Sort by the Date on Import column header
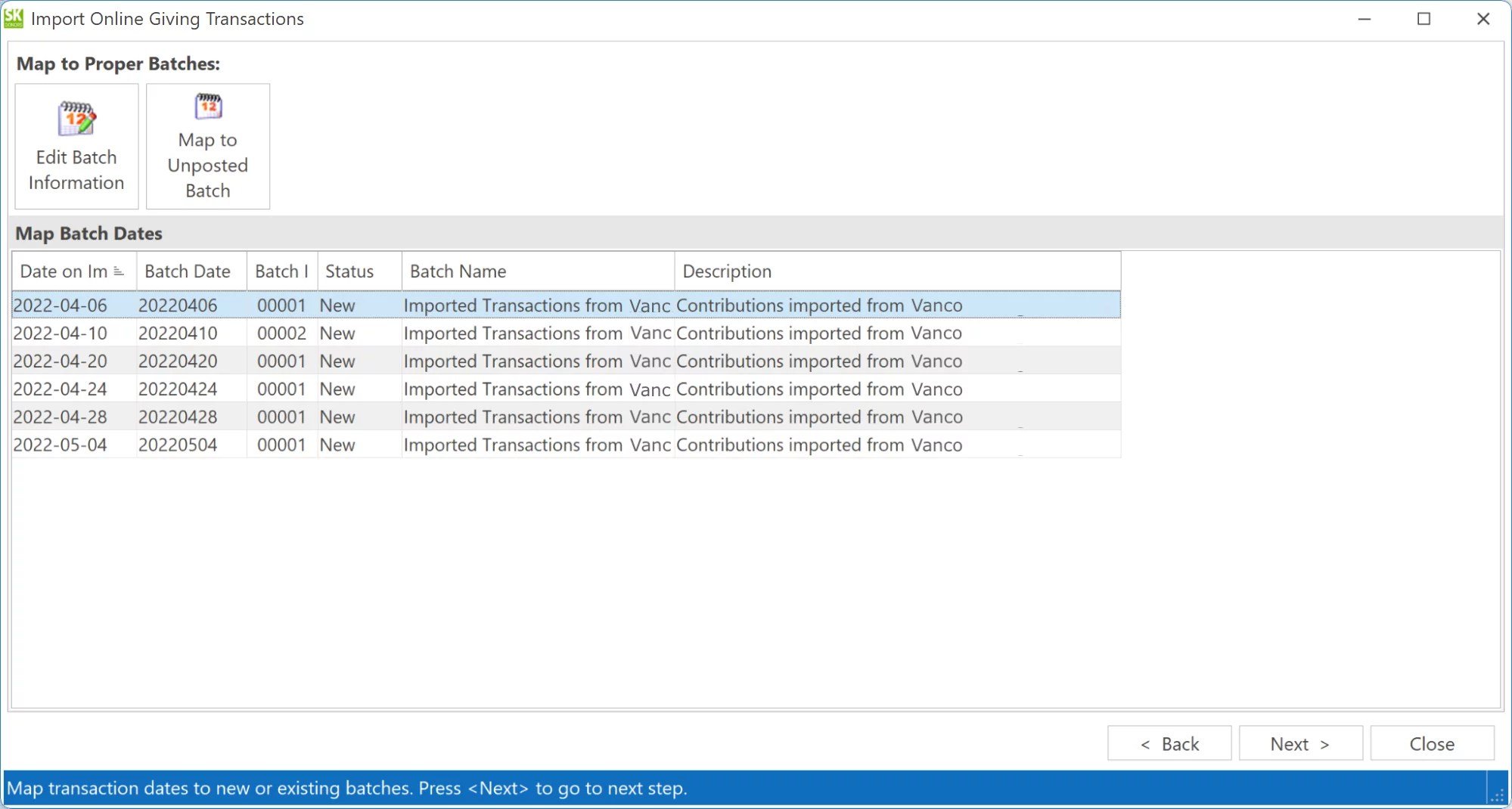Image resolution: width=1512 pixels, height=809 pixels. (74, 271)
